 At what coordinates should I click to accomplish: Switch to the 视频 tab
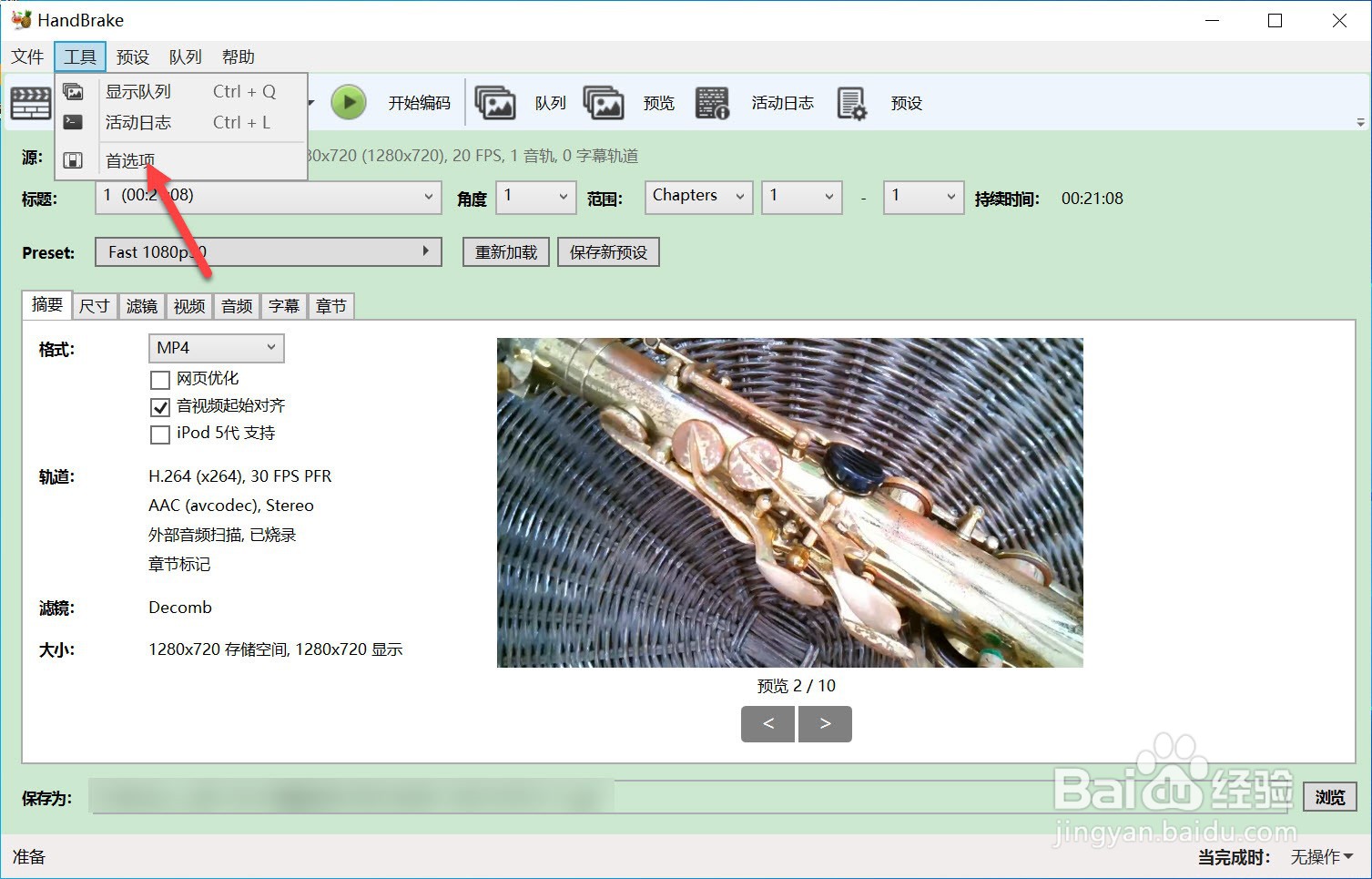[x=189, y=306]
